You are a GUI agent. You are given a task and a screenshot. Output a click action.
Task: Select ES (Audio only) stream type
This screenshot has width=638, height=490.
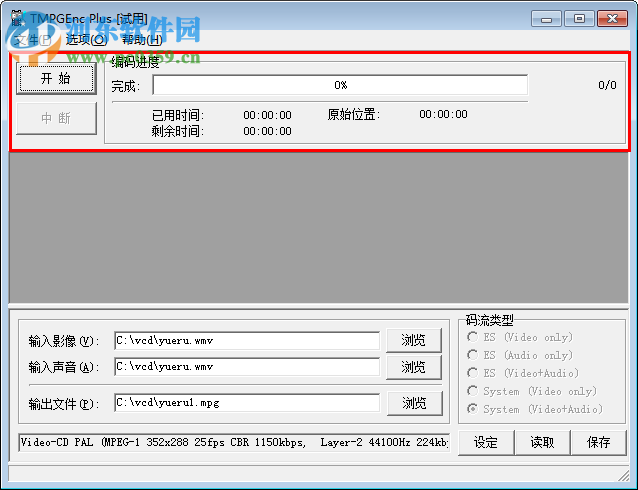pyautogui.click(x=520, y=355)
